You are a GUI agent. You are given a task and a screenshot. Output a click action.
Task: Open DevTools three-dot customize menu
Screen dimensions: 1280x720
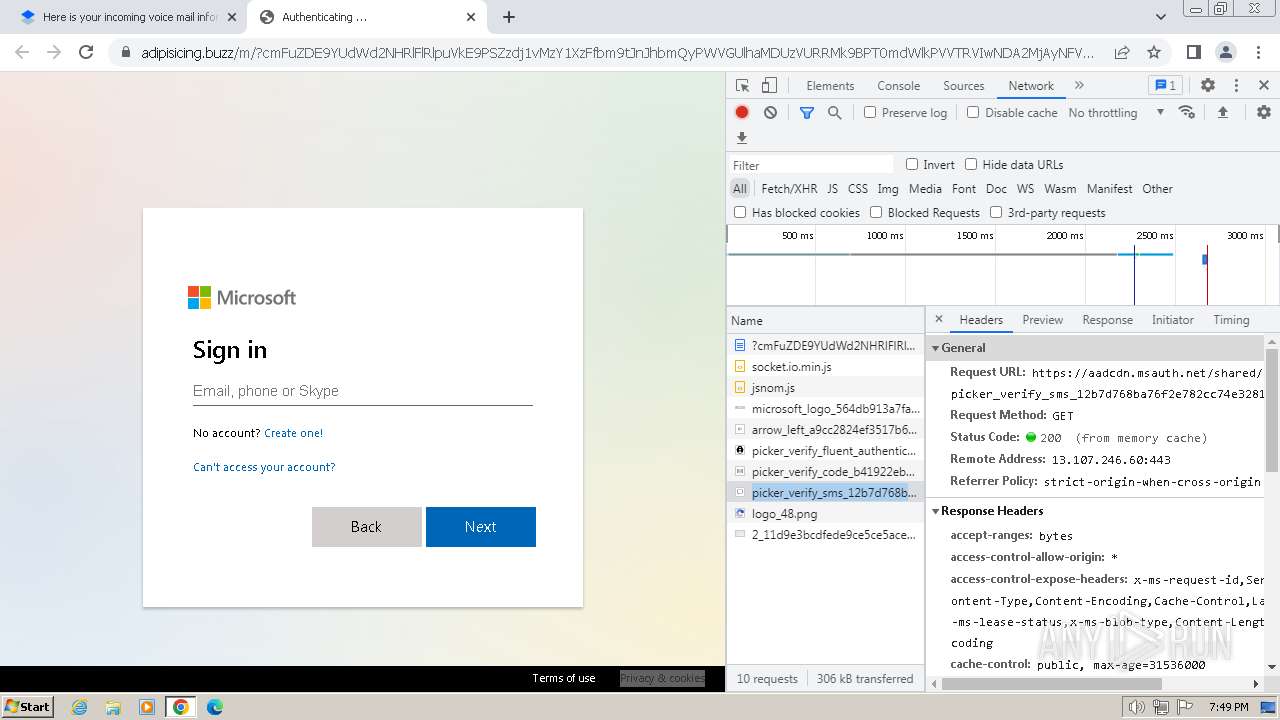1236,86
